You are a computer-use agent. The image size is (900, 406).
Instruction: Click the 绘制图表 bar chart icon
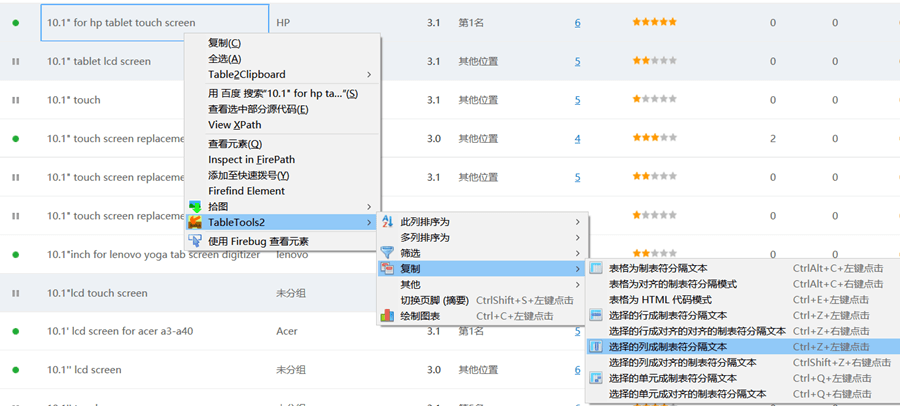[388, 316]
